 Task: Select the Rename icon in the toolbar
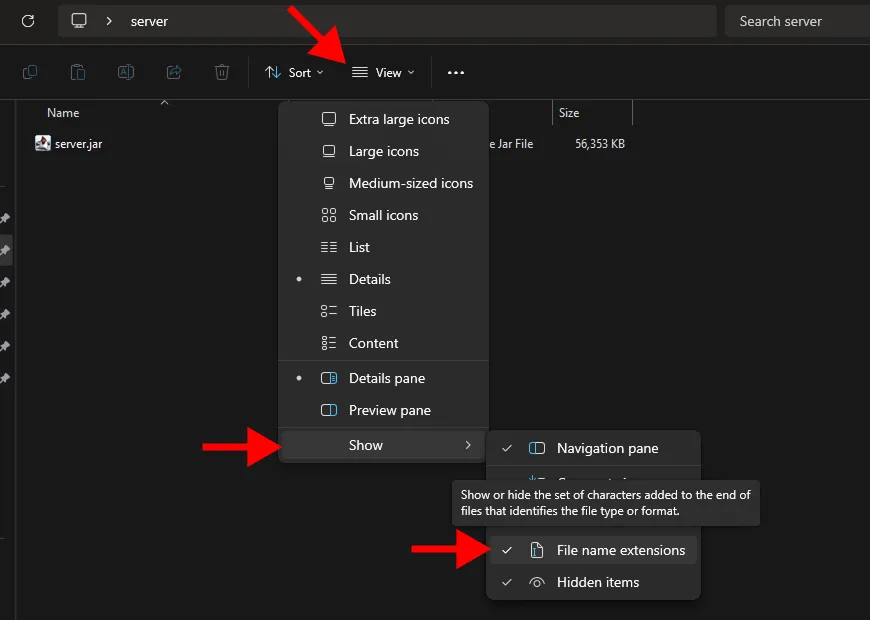pos(126,72)
